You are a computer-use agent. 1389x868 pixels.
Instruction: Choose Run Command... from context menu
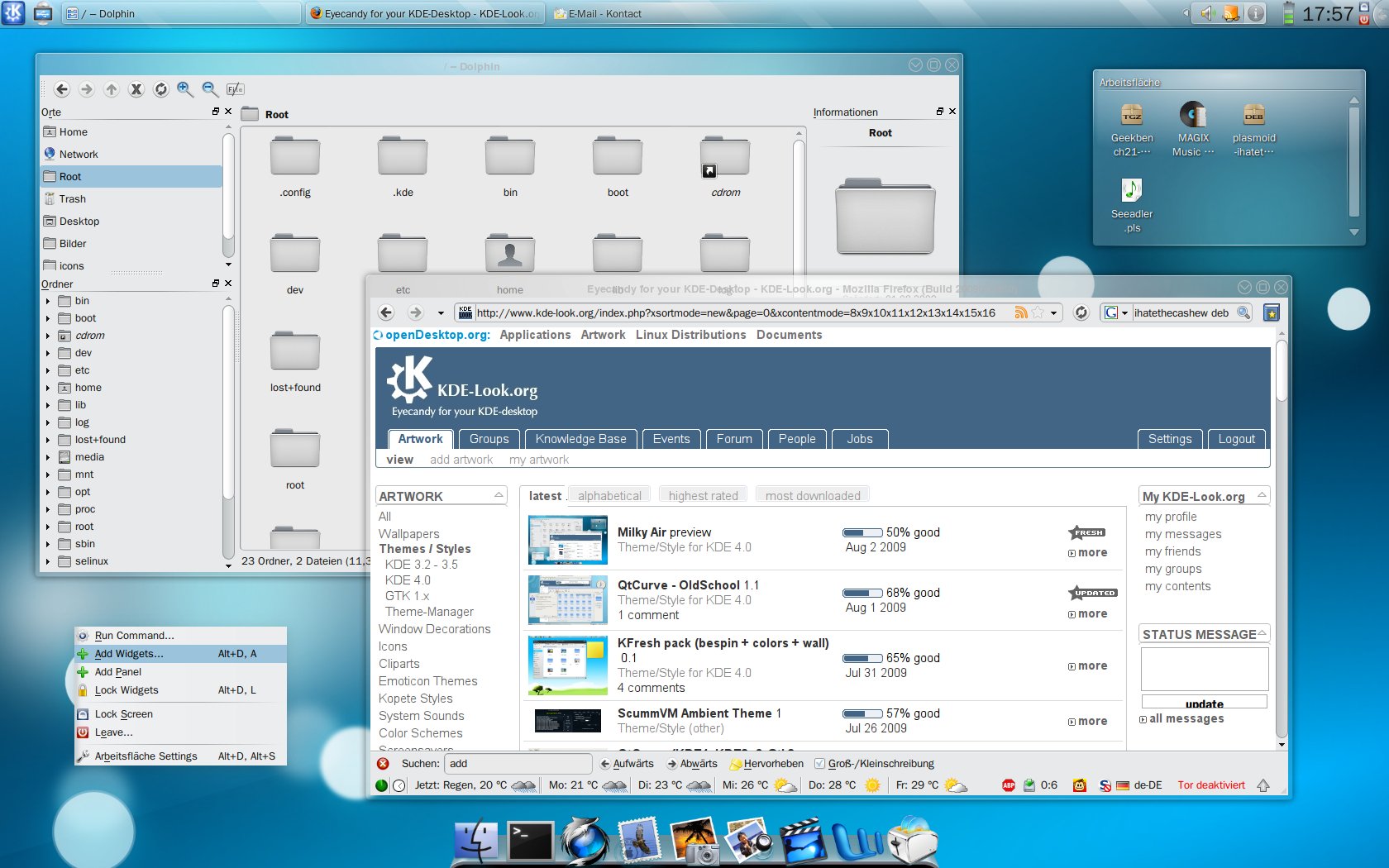(180, 636)
